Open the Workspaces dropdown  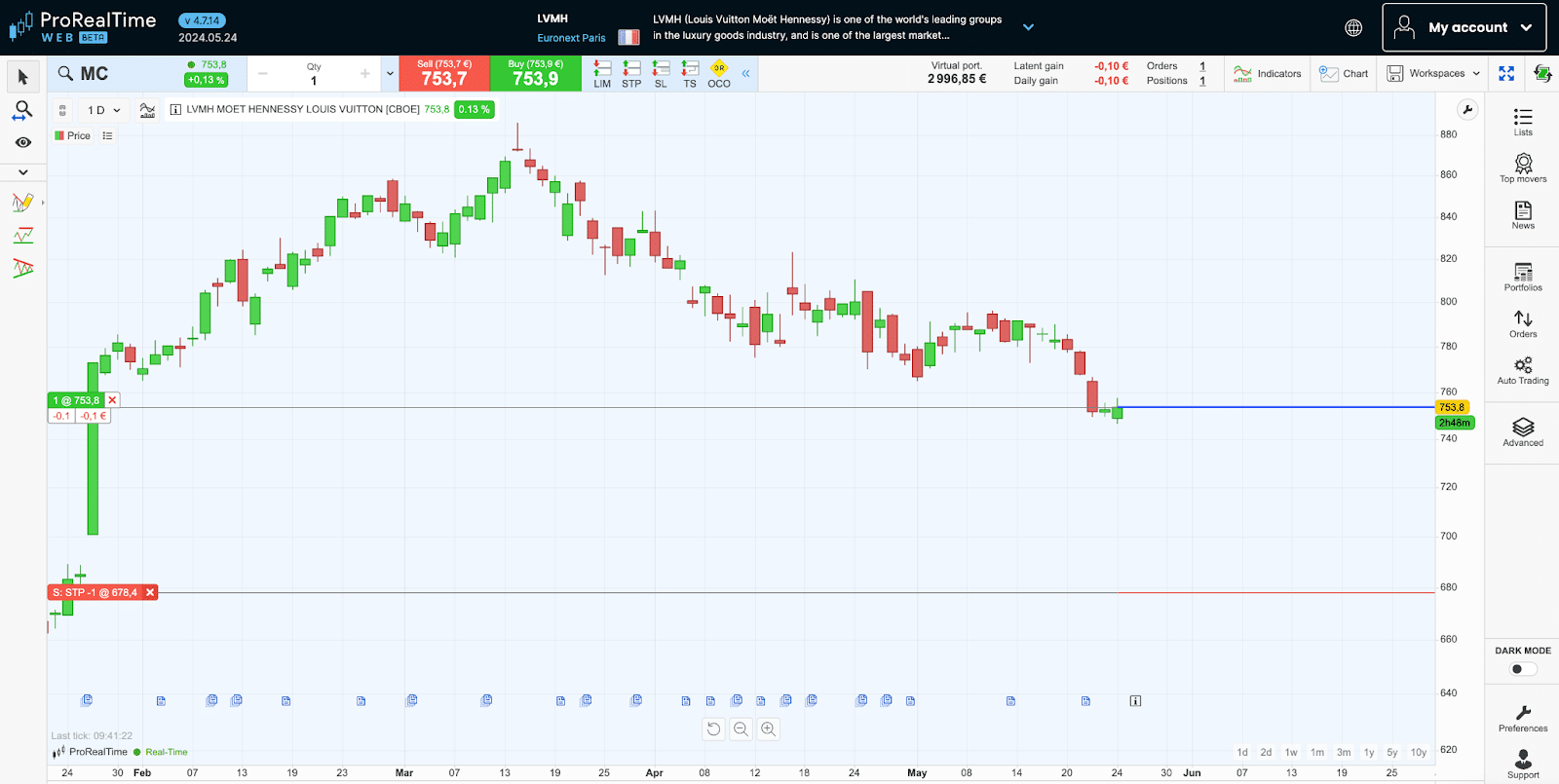pos(1433,73)
